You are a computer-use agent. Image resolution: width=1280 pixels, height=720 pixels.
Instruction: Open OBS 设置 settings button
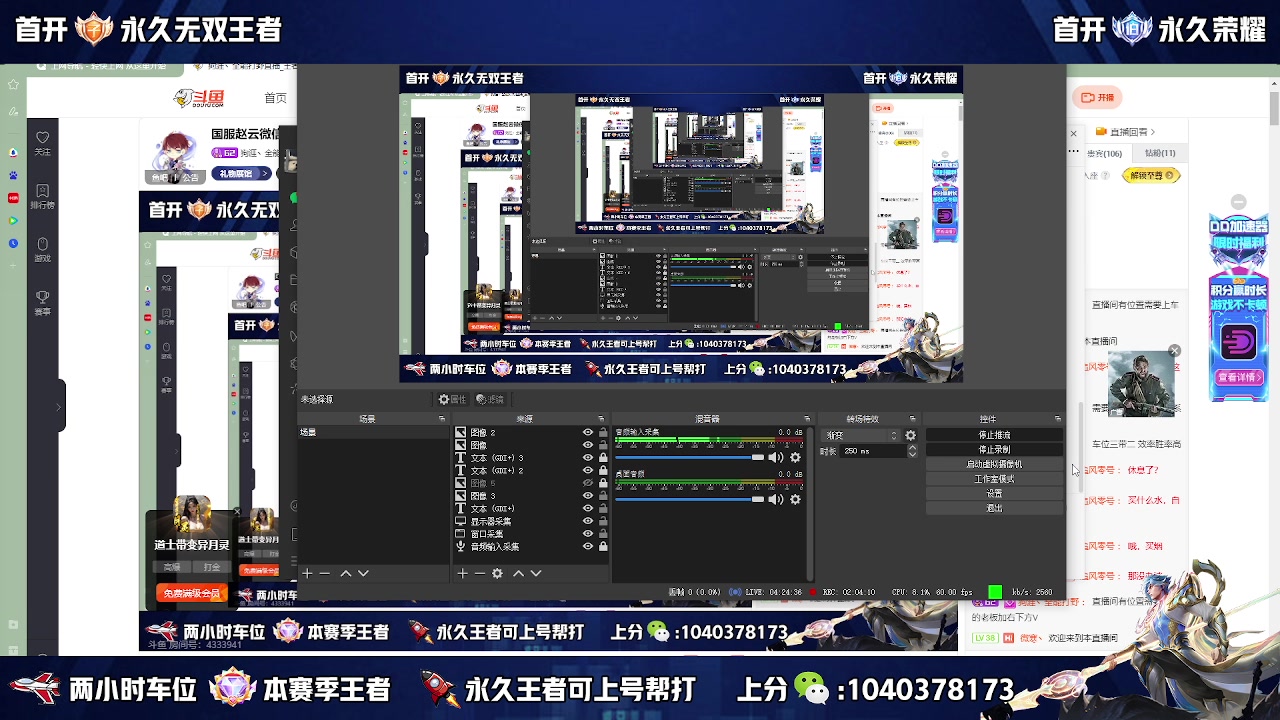point(994,493)
